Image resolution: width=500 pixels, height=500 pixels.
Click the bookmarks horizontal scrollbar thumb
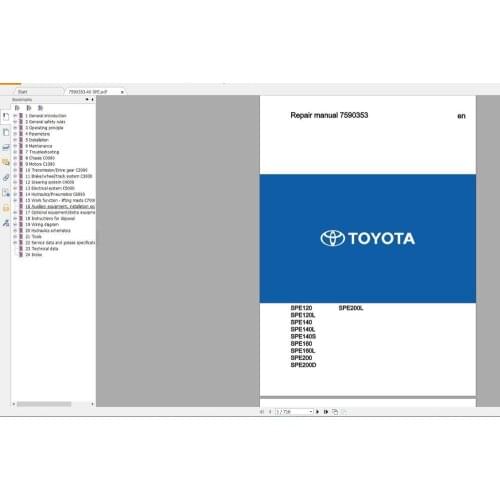(x=44, y=404)
